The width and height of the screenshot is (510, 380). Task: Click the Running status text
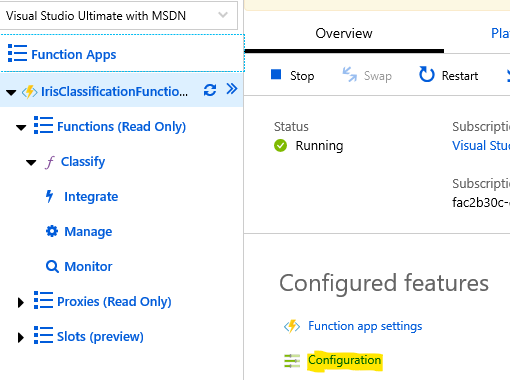(x=319, y=146)
